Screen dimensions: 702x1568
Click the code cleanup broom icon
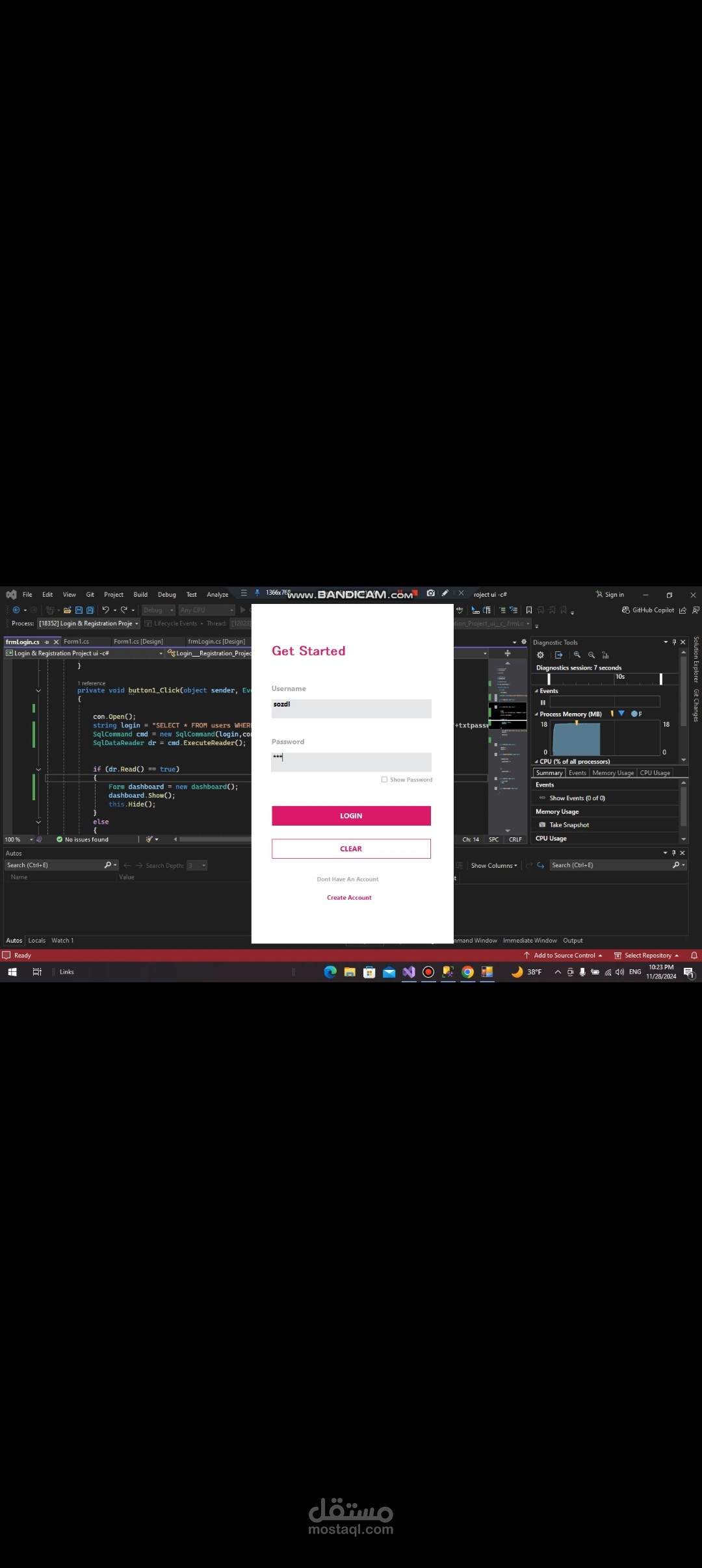click(x=149, y=839)
